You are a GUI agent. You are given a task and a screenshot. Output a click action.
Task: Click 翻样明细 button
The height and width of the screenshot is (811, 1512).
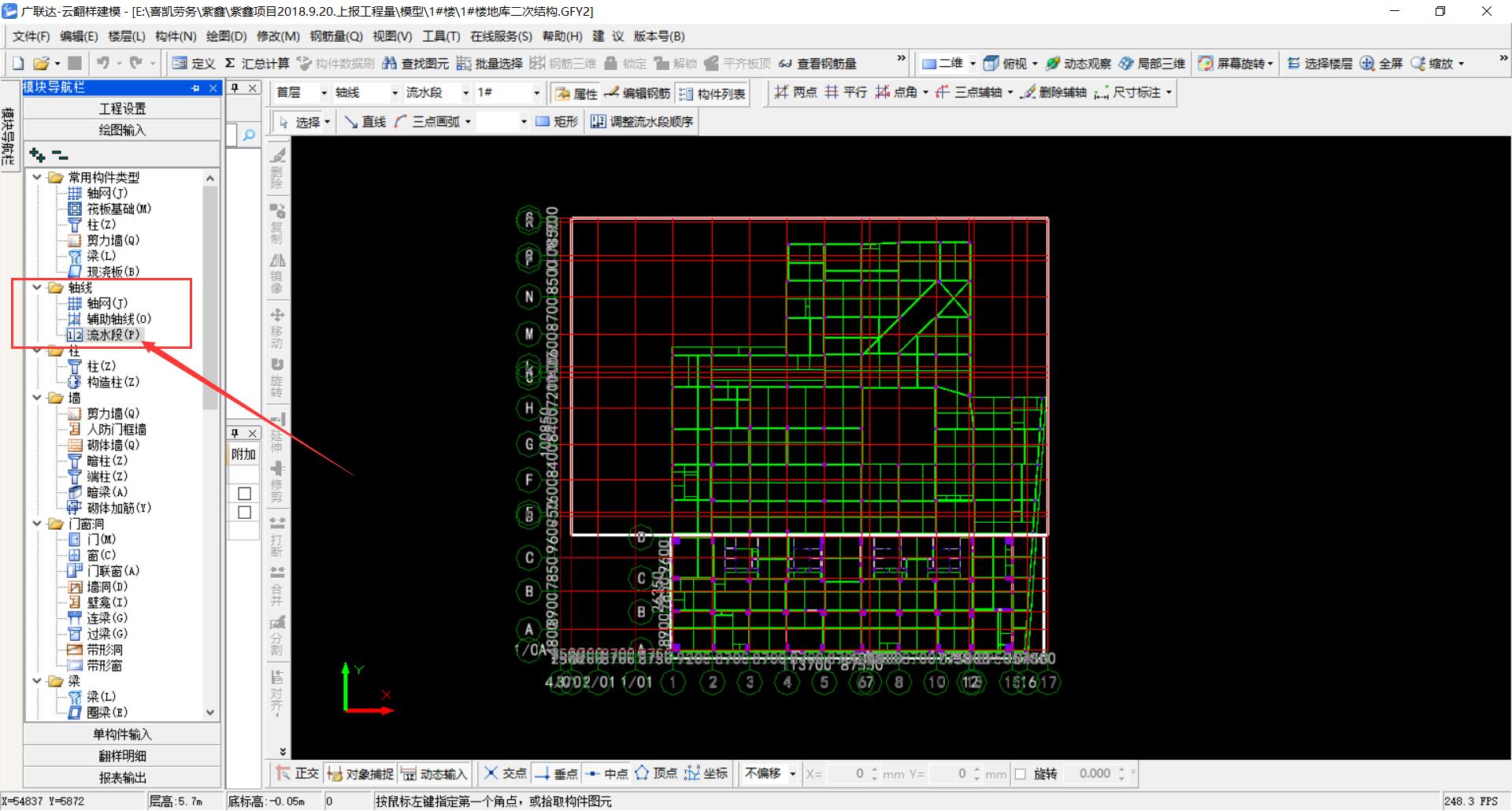tap(122, 756)
